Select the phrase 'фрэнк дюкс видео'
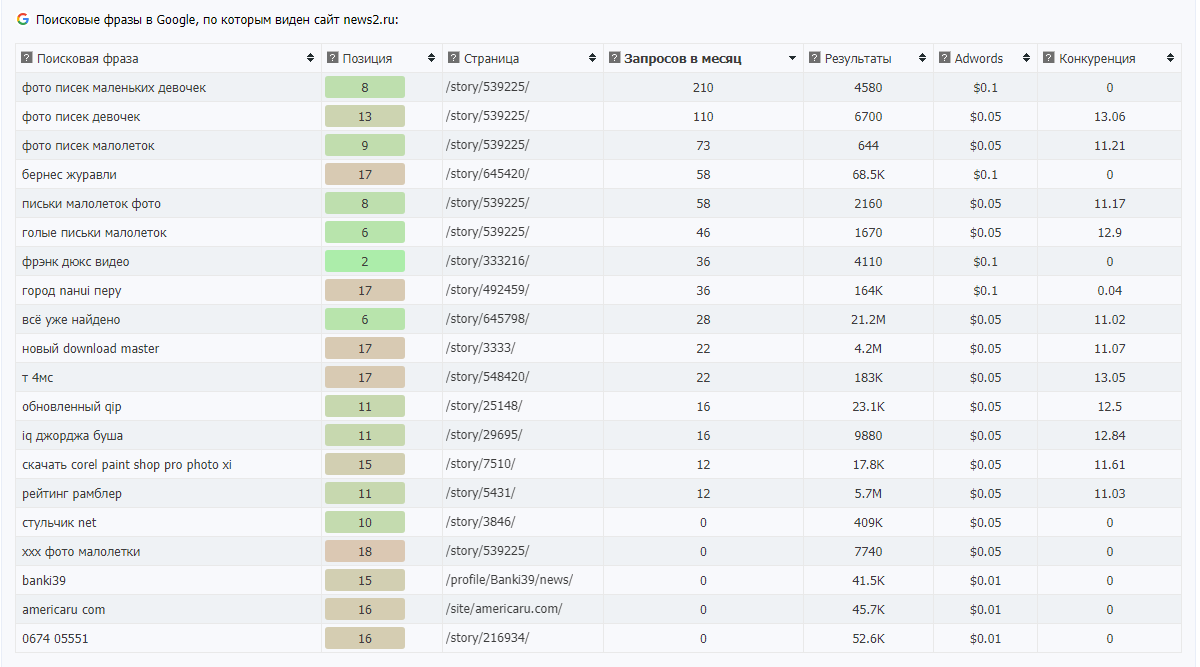1200x667 pixels. point(76,262)
